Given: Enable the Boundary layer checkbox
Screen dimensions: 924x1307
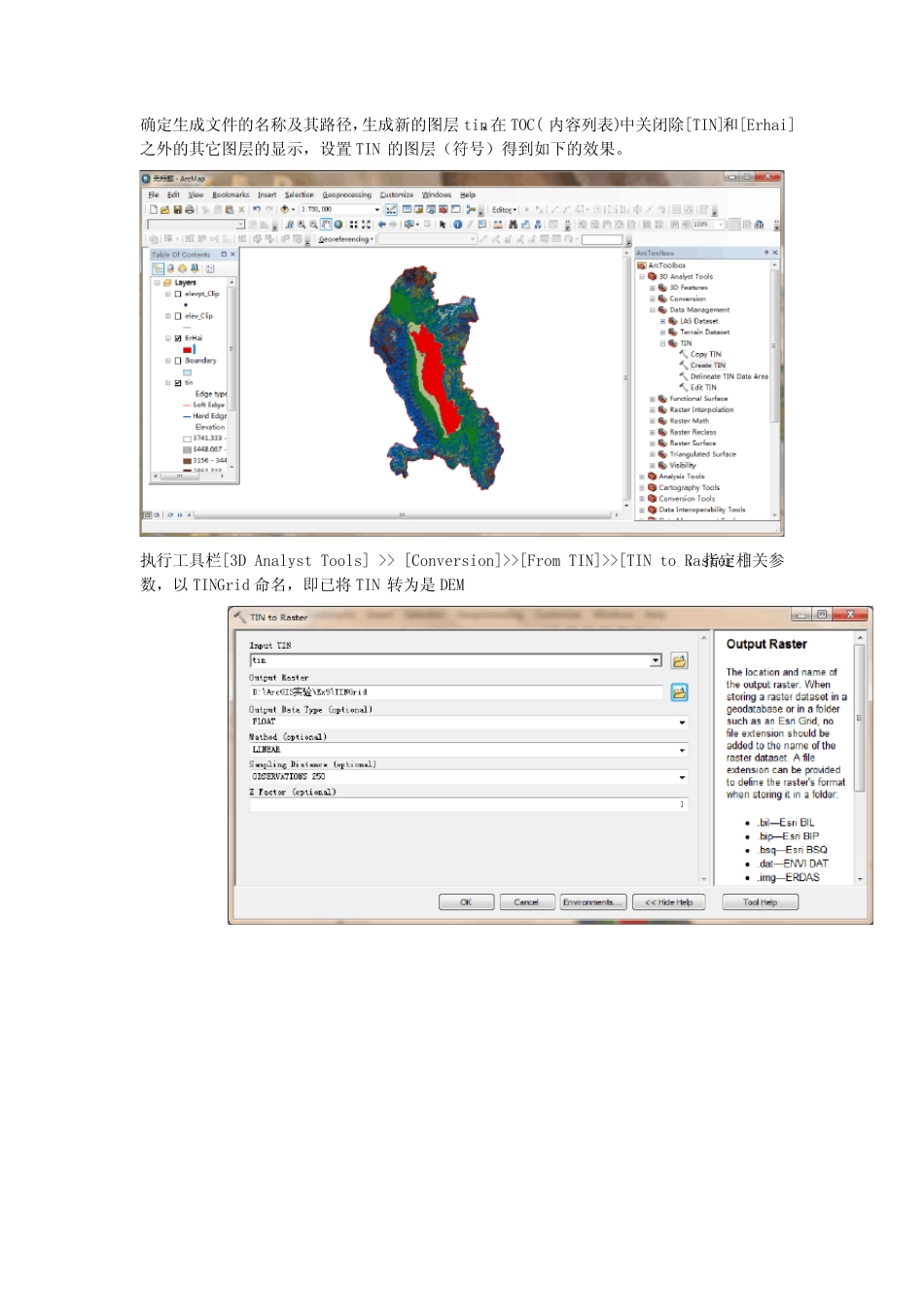Looking at the screenshot, I should coord(178,361).
